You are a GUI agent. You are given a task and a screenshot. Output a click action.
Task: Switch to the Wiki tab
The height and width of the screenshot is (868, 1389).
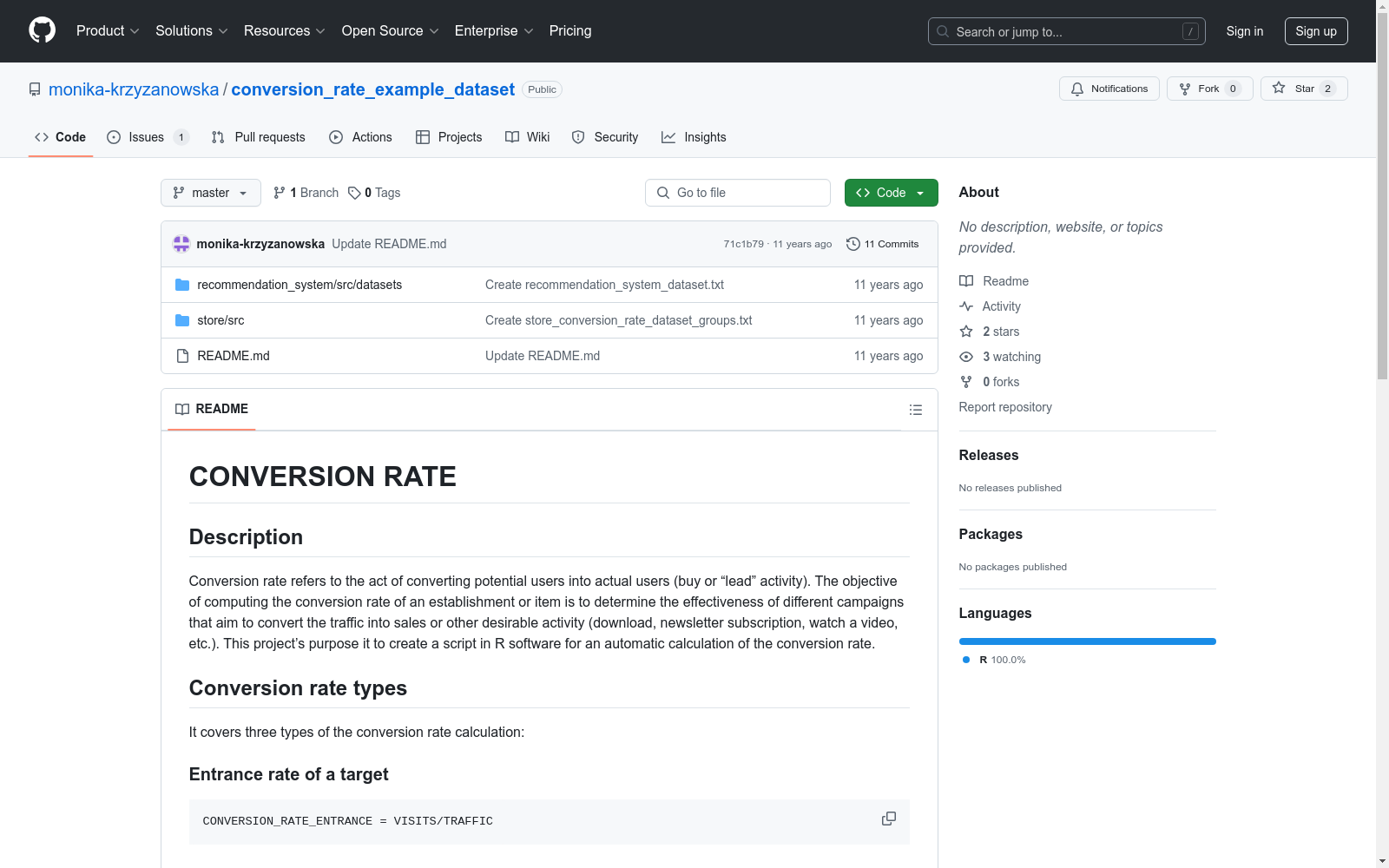coord(528,137)
